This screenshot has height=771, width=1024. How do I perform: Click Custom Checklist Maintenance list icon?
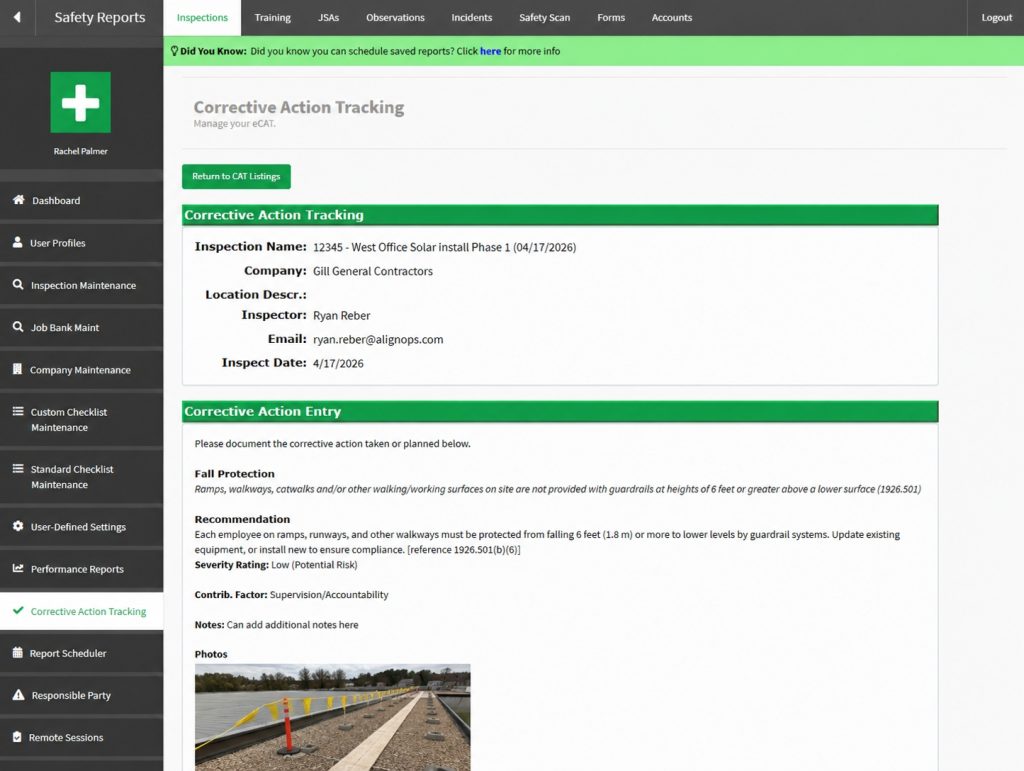(18, 411)
